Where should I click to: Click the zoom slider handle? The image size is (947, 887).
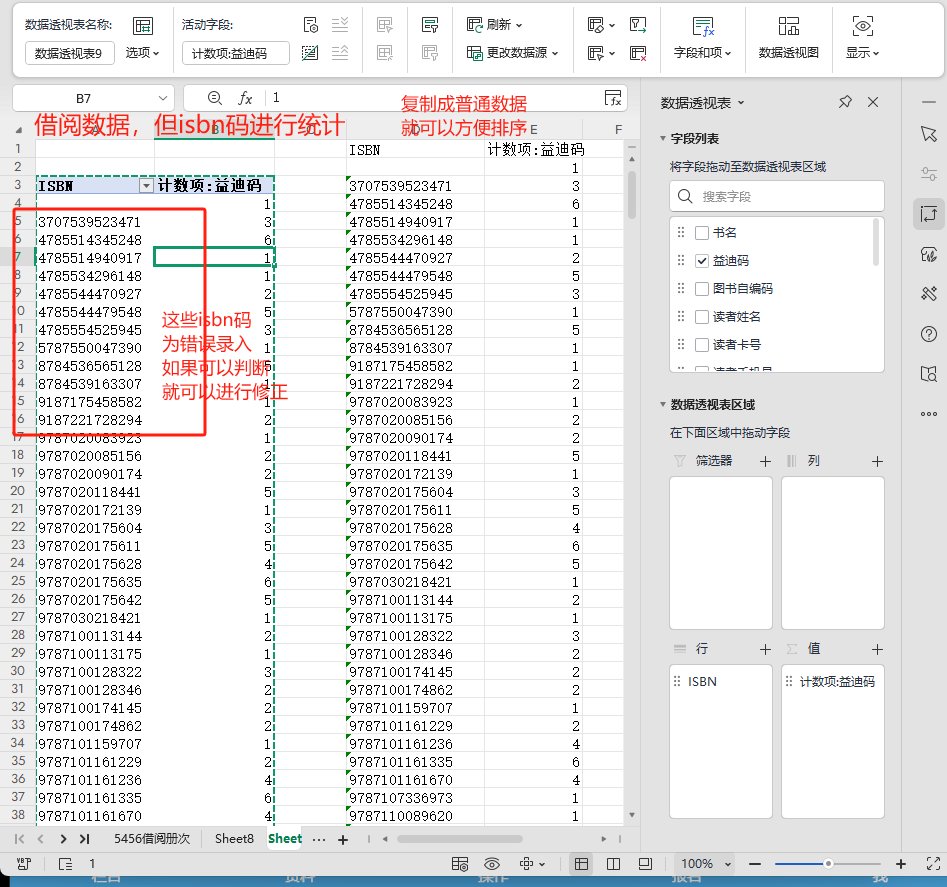click(828, 864)
